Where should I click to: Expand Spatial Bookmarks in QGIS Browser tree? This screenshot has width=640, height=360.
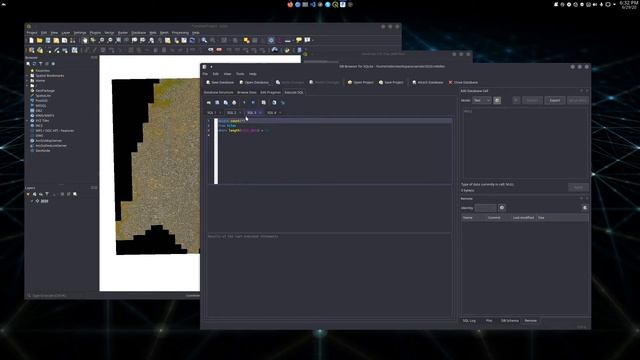27,76
